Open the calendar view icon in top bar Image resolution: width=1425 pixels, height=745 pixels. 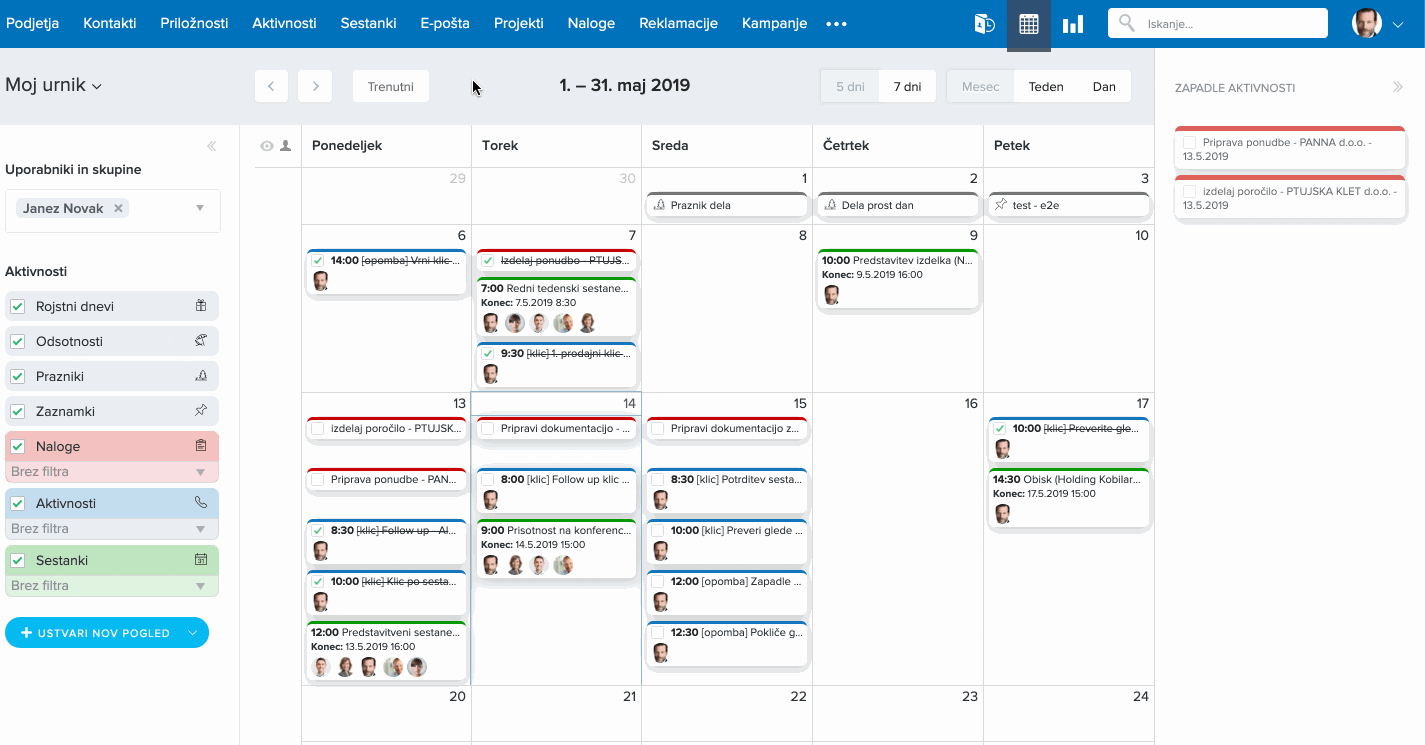pyautogui.click(x=1028, y=24)
